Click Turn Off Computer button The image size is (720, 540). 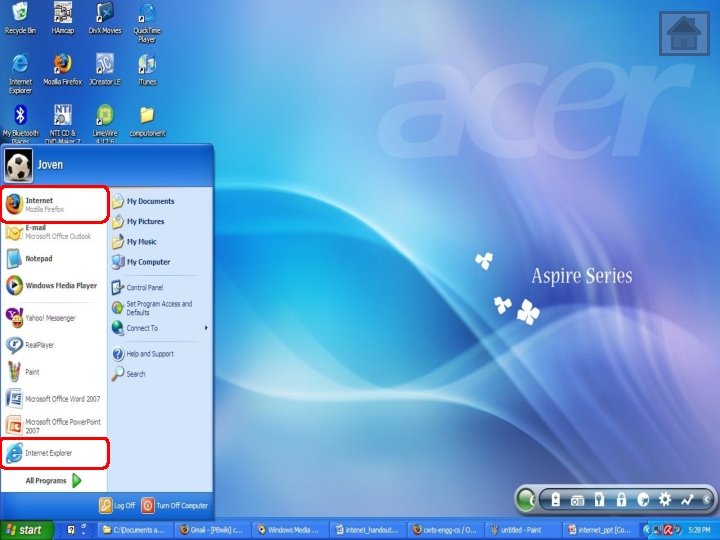[x=174, y=506]
